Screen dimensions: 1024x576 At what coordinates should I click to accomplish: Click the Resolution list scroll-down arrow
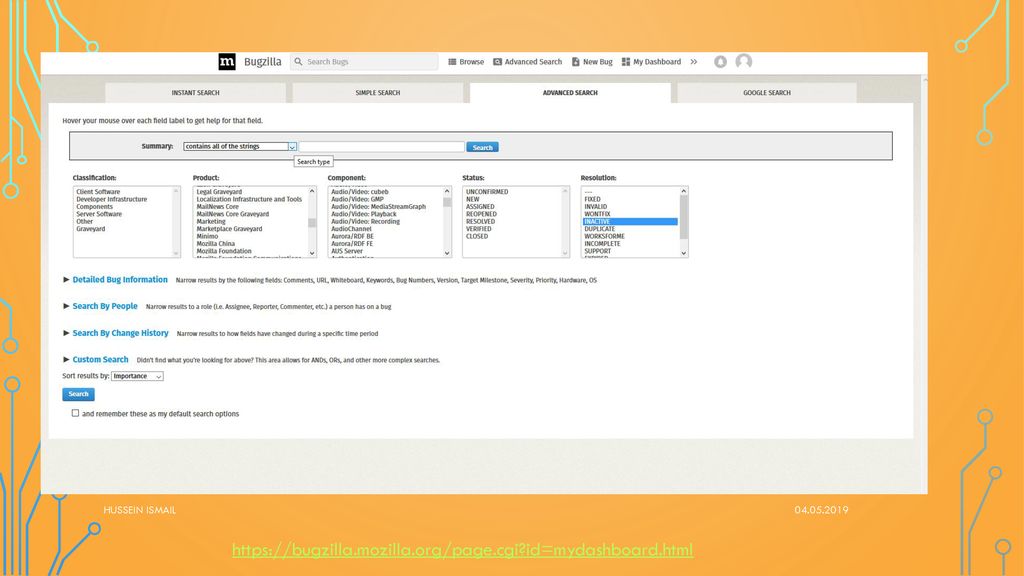pyautogui.click(x=684, y=253)
